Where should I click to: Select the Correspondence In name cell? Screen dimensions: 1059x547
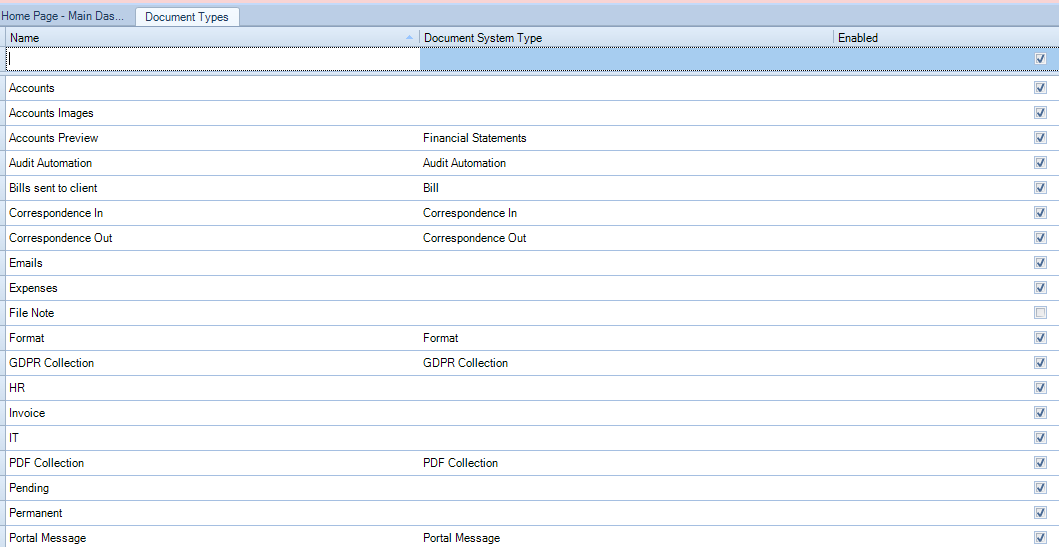[x=213, y=213]
